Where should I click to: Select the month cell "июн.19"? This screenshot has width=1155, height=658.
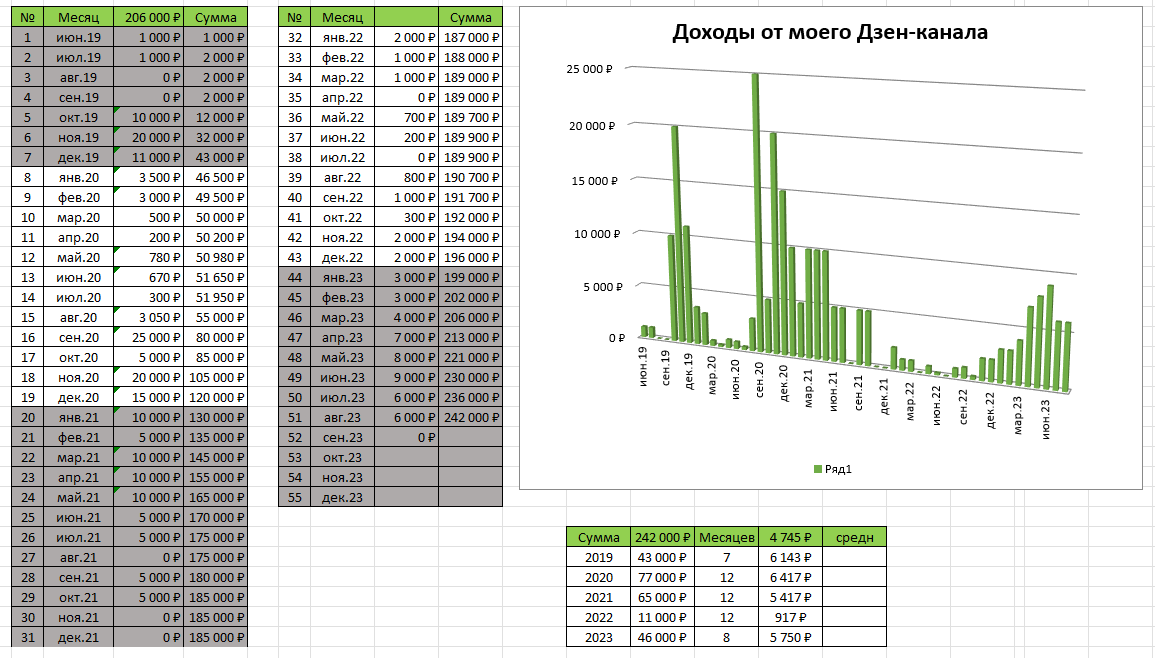tap(79, 38)
